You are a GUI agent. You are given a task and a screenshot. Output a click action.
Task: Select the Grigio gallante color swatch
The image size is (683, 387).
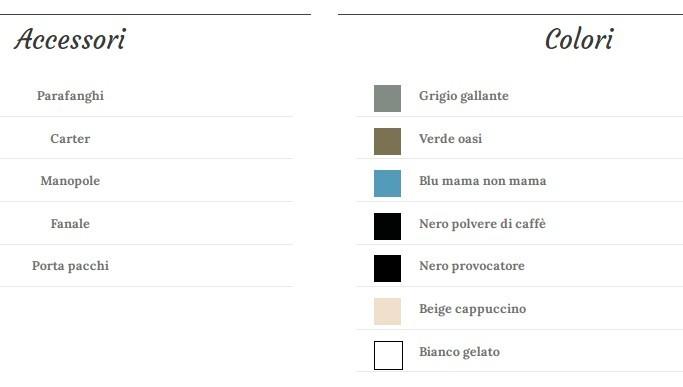387,98
